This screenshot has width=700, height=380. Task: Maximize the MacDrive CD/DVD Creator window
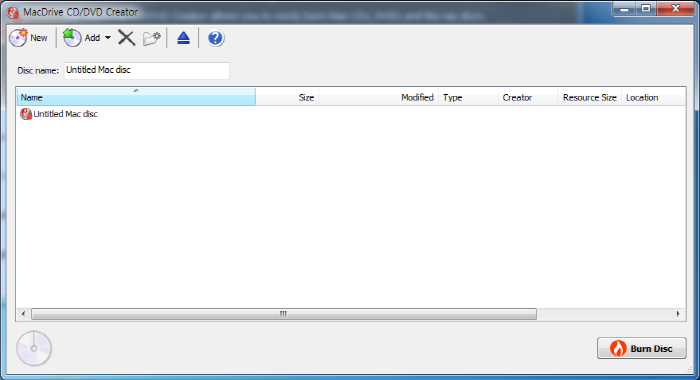646,9
